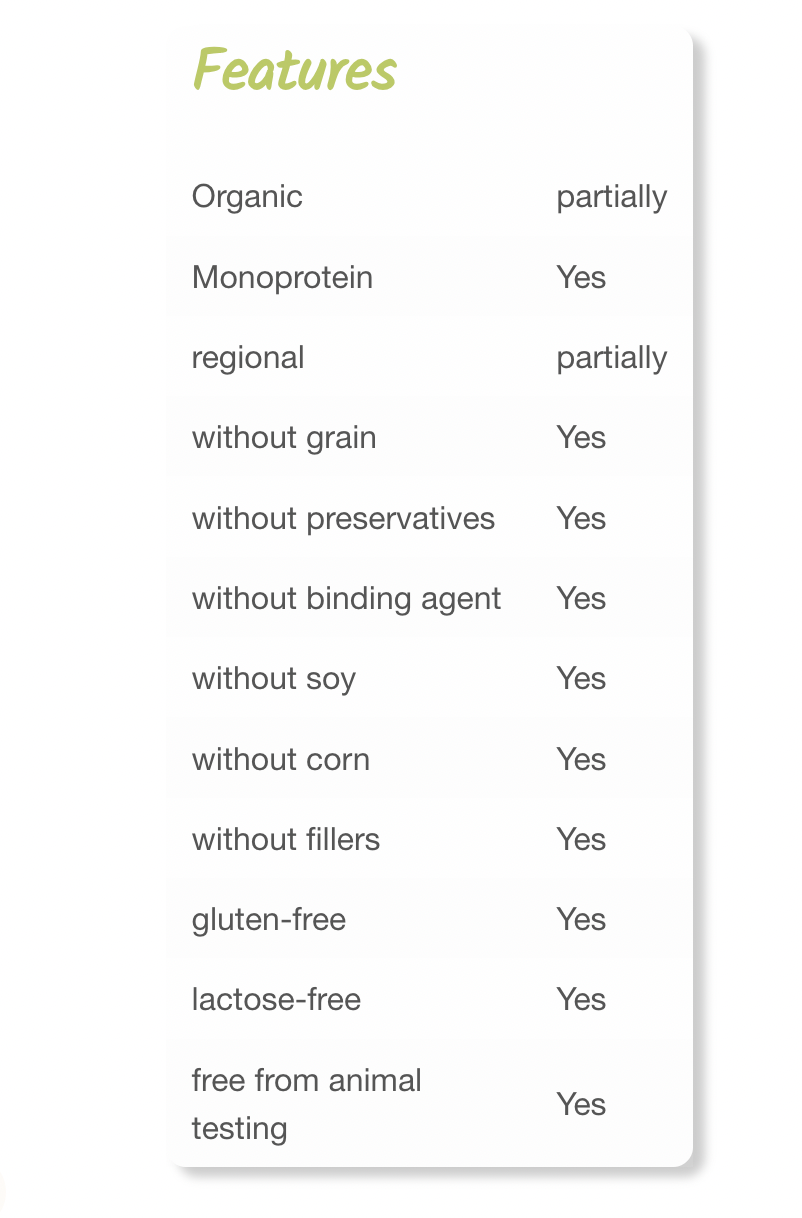This screenshot has width=802, height=1218.
Task: Select the Monoprotein row label
Action: (282, 277)
